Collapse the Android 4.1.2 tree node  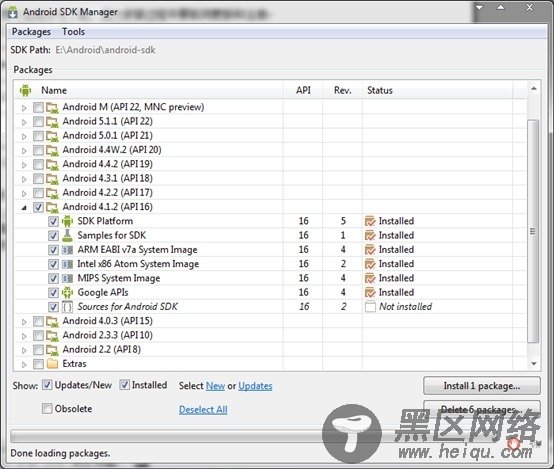pos(24,208)
